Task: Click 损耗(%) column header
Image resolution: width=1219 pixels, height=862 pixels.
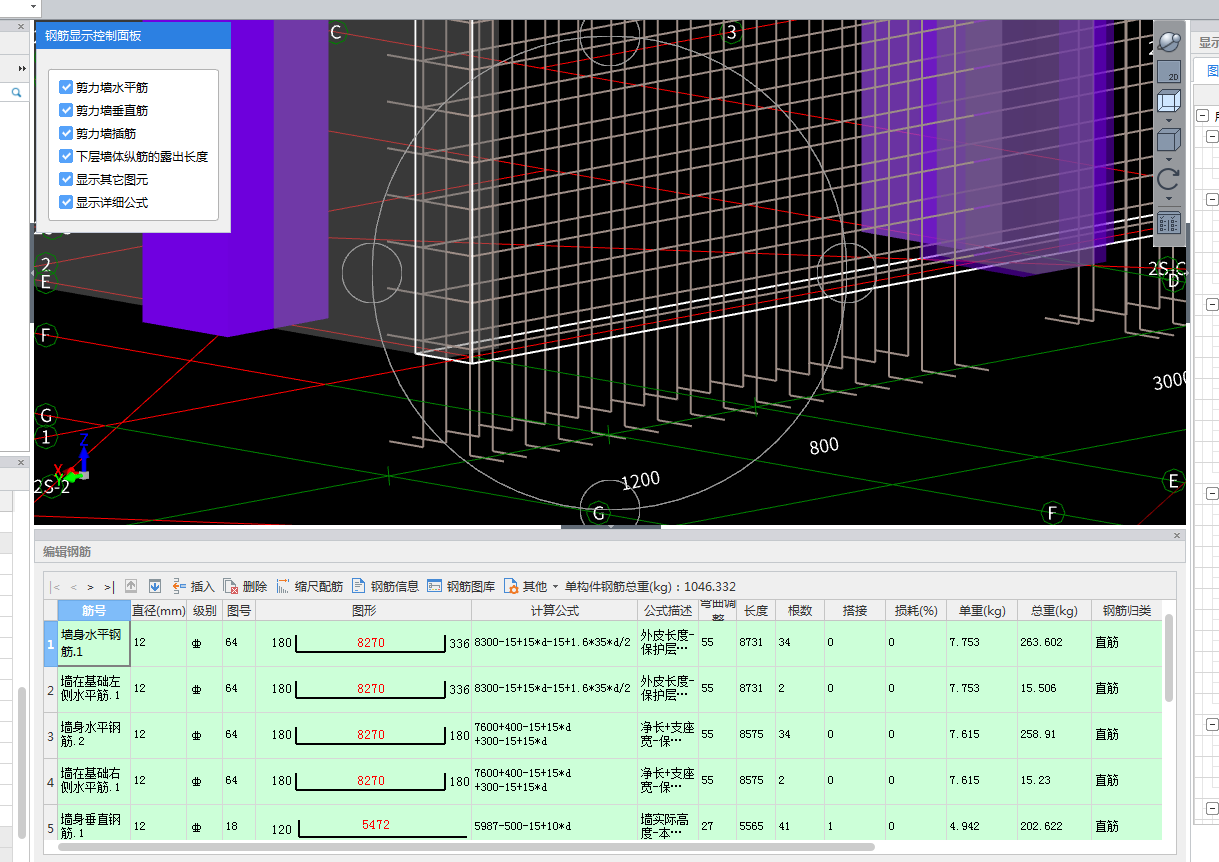Action: pyautogui.click(x=916, y=610)
